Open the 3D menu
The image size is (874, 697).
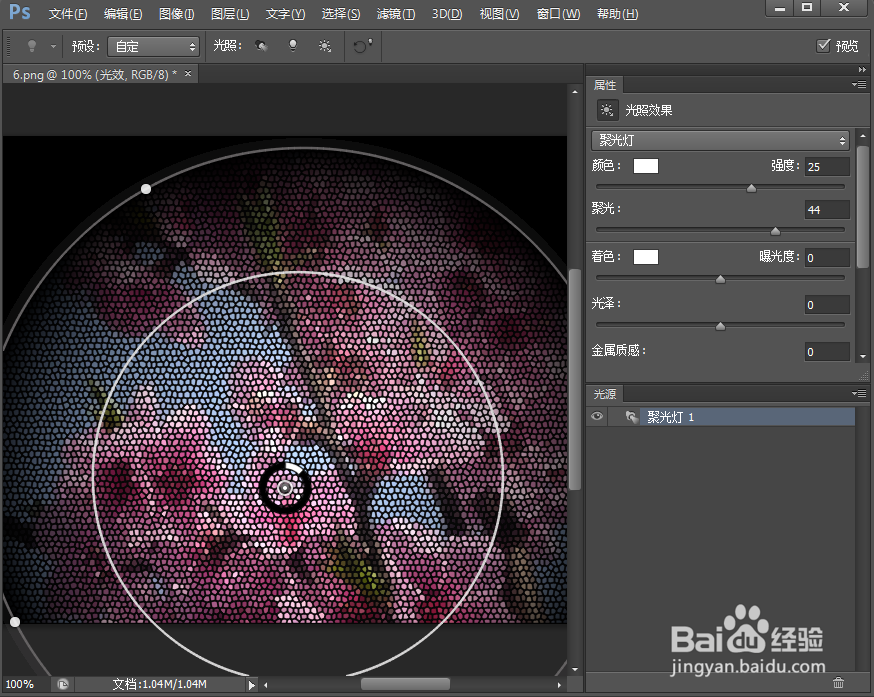tap(447, 14)
